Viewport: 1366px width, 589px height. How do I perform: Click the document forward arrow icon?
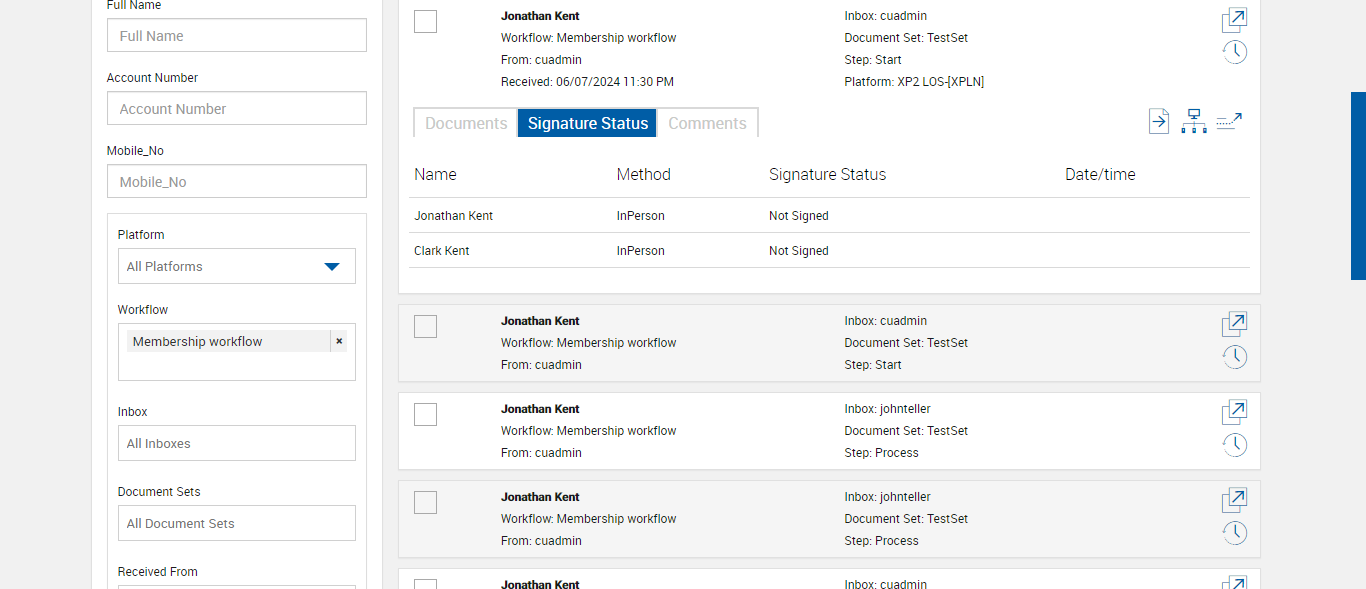1158,122
